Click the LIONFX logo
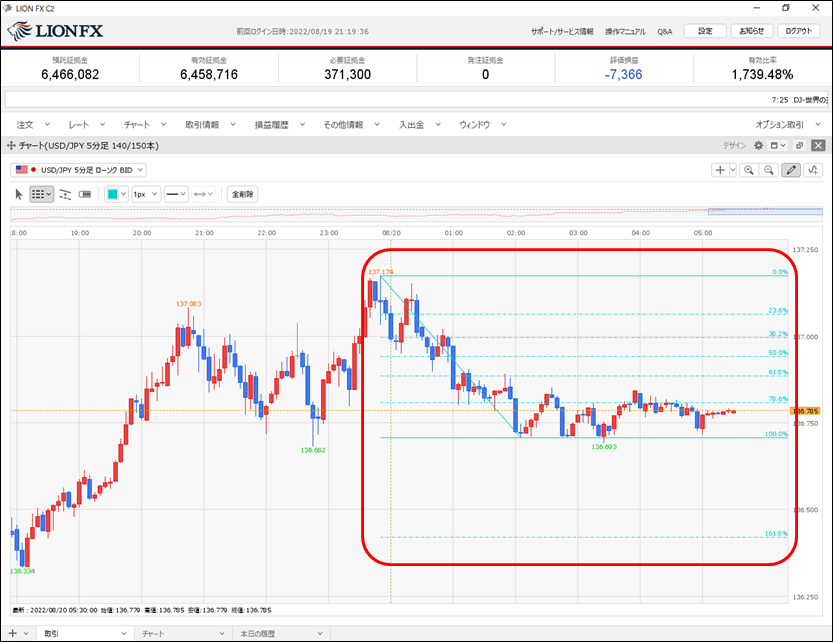This screenshot has width=833, height=642. pyautogui.click(x=56, y=31)
